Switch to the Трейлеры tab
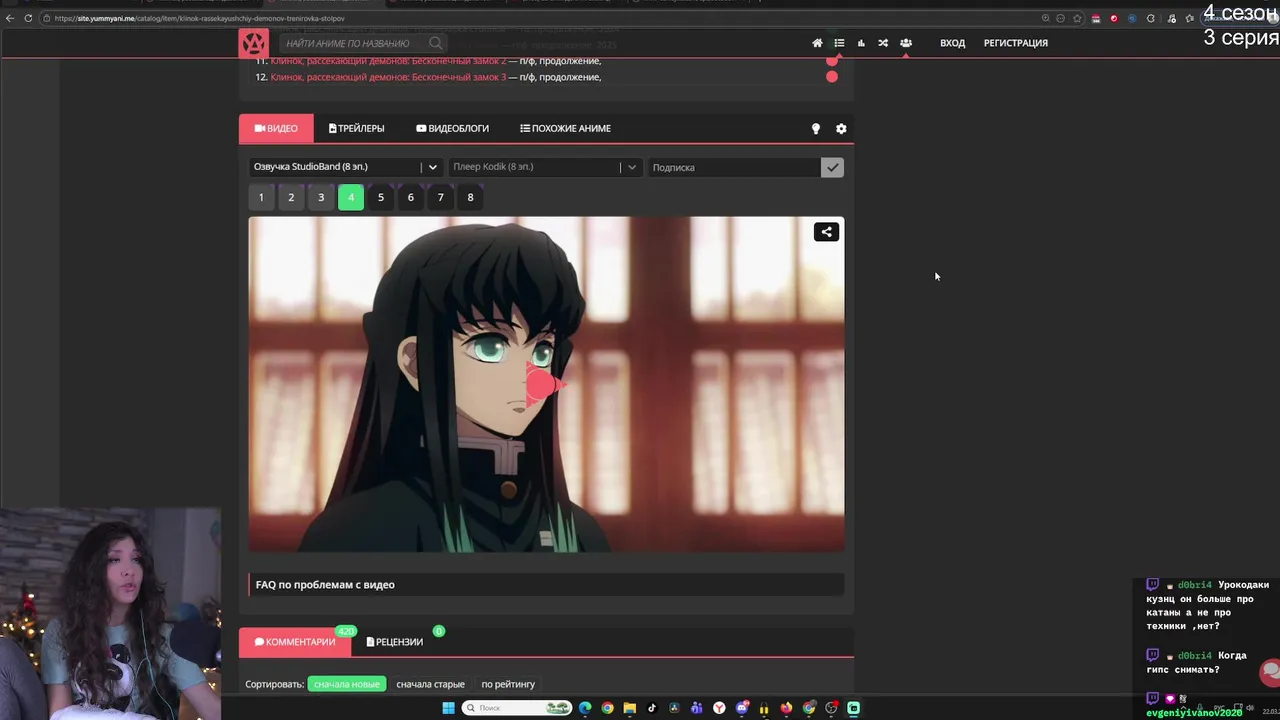 pos(357,128)
